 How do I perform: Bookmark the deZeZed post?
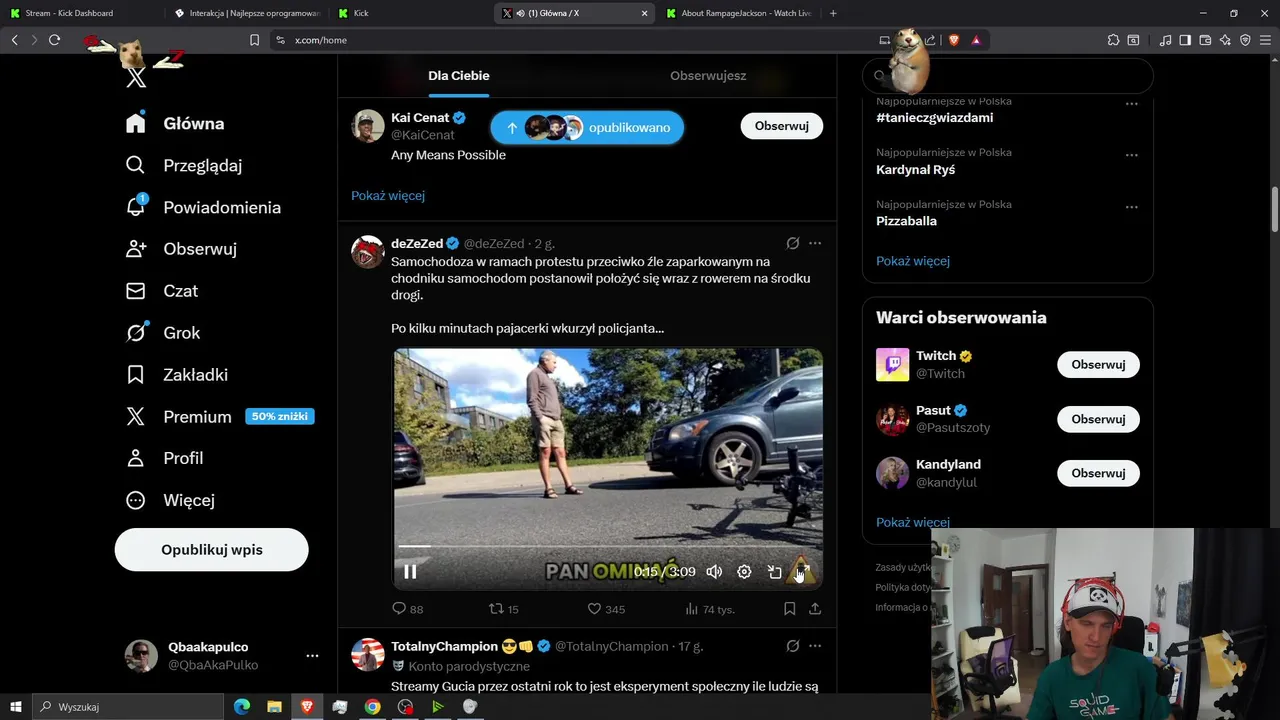(790, 609)
